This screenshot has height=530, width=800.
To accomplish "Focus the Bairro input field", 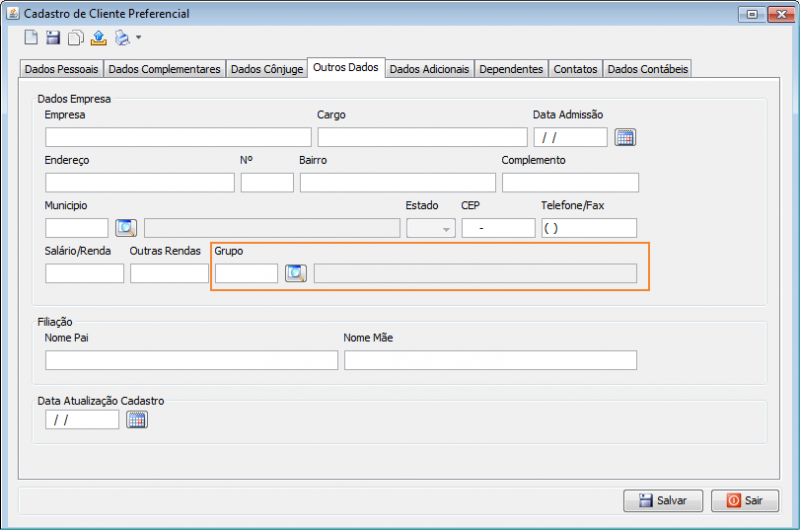I will [397, 183].
